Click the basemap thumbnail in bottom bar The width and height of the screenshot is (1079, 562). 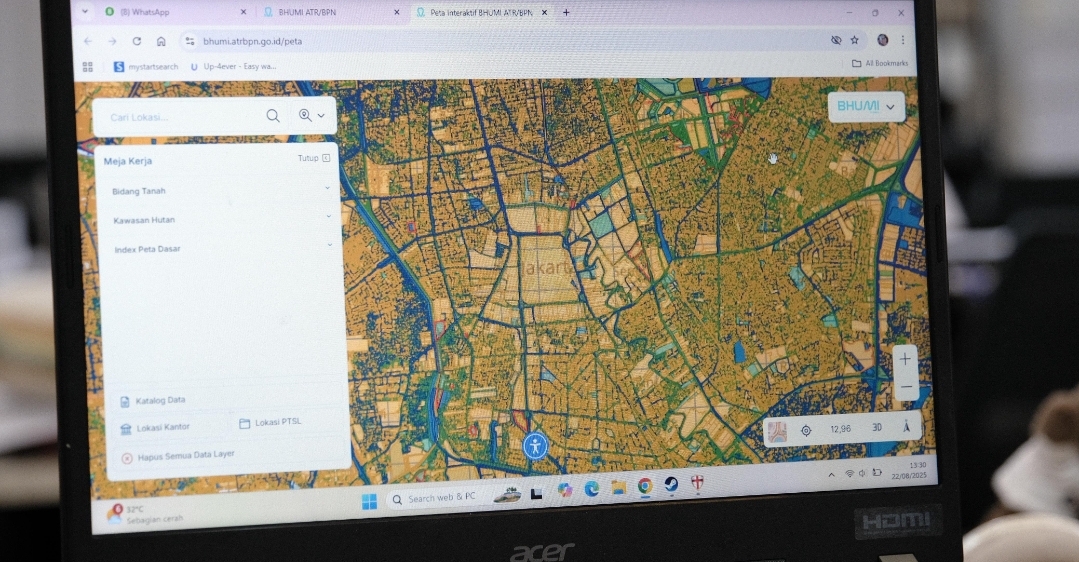click(x=778, y=432)
